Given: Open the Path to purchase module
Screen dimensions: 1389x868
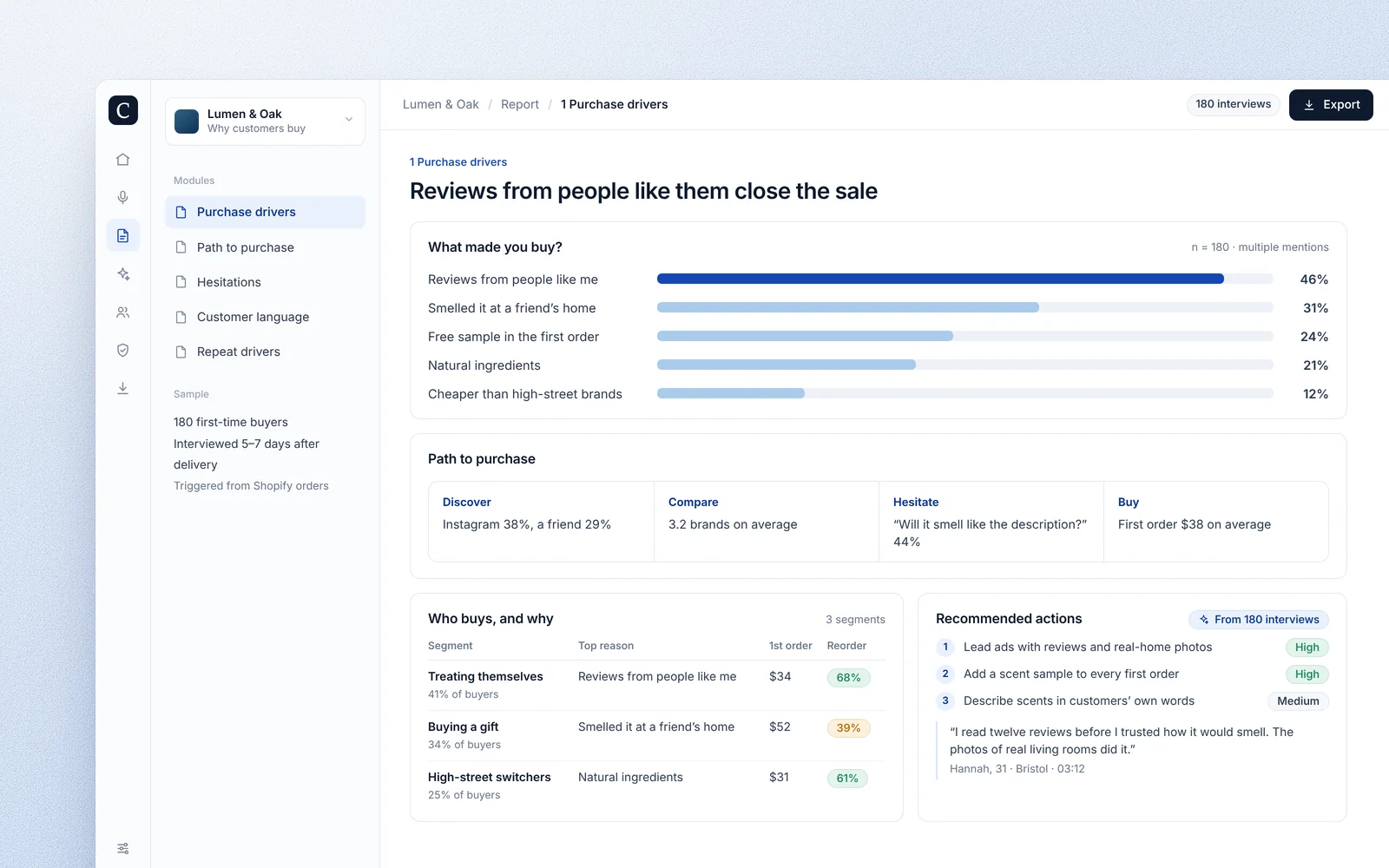Looking at the screenshot, I should pos(265,247).
